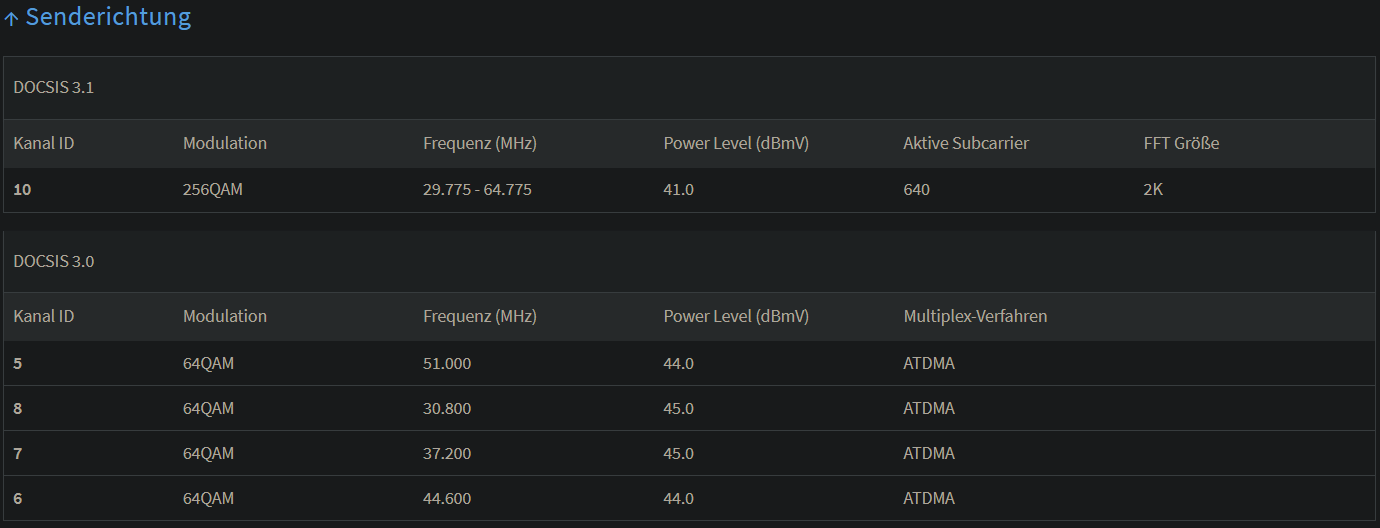The width and height of the screenshot is (1380, 528).
Task: Click the 37.200 frequency cell
Action: 447,453
